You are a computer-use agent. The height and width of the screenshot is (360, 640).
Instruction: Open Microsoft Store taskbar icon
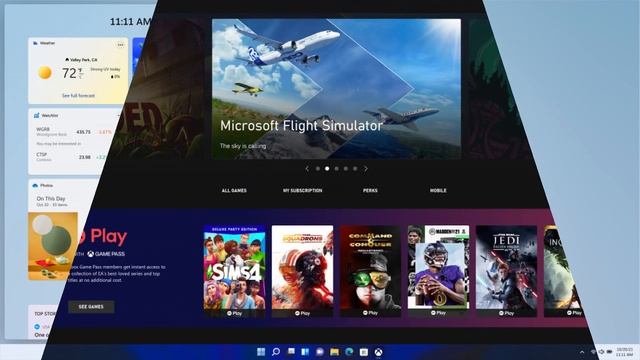point(364,352)
